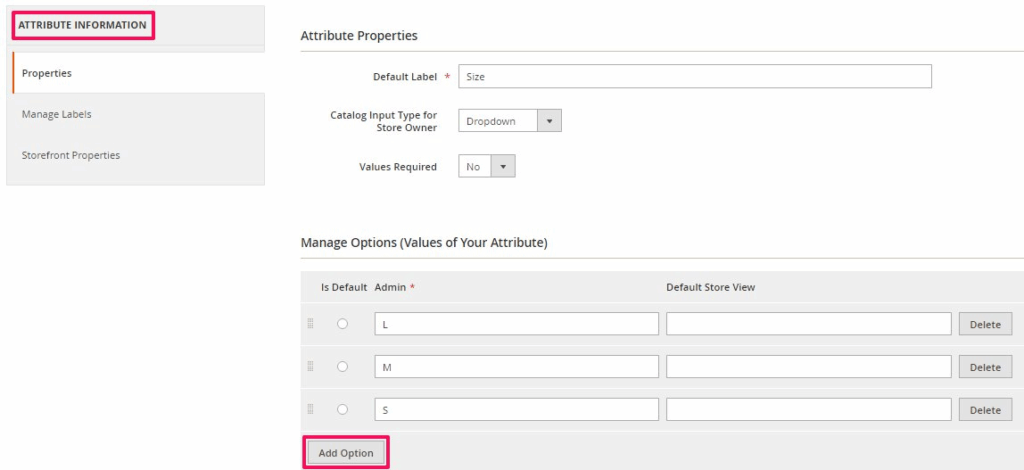1024x470 pixels.
Task: Delete the L size option
Action: pos(985,324)
